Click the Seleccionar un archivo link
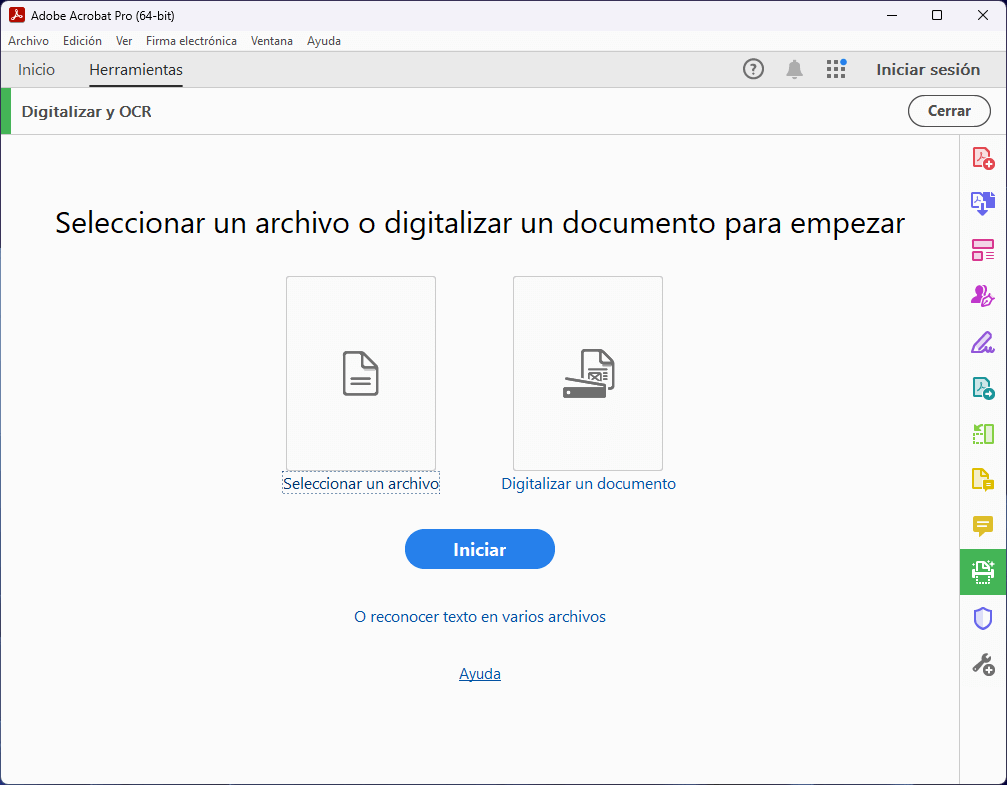This screenshot has width=1007, height=785. 361,484
